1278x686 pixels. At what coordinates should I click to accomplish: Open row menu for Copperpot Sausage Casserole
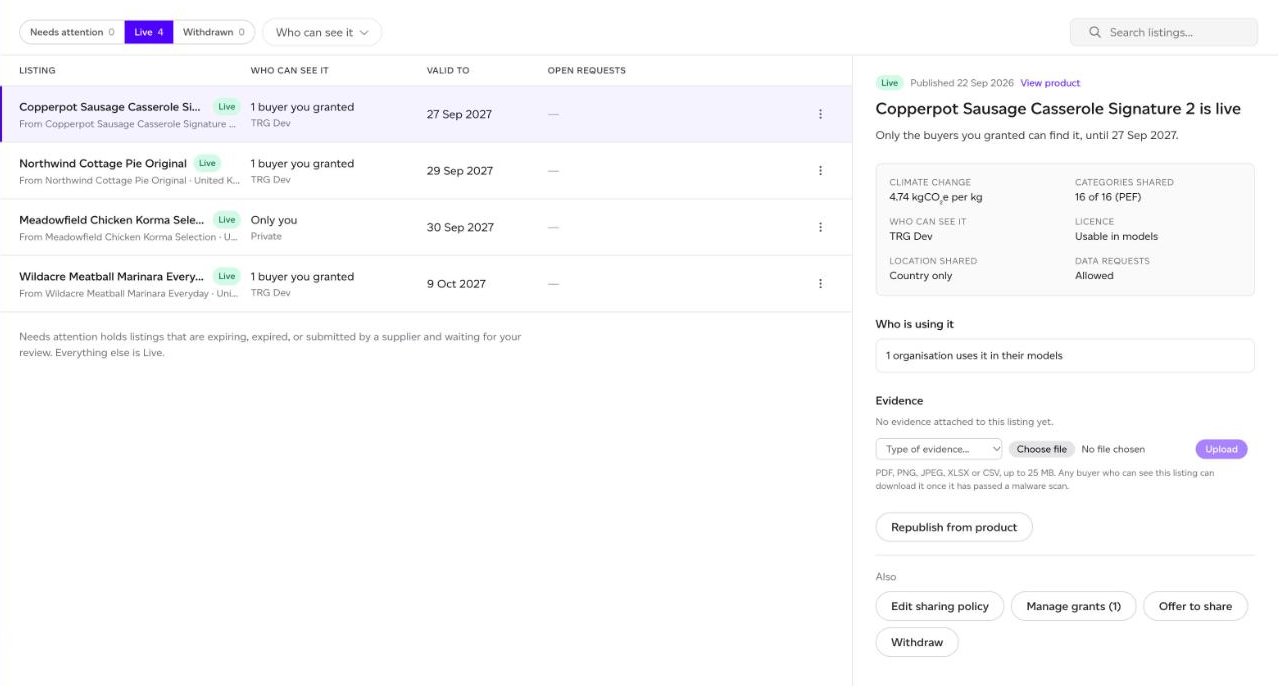pos(820,114)
